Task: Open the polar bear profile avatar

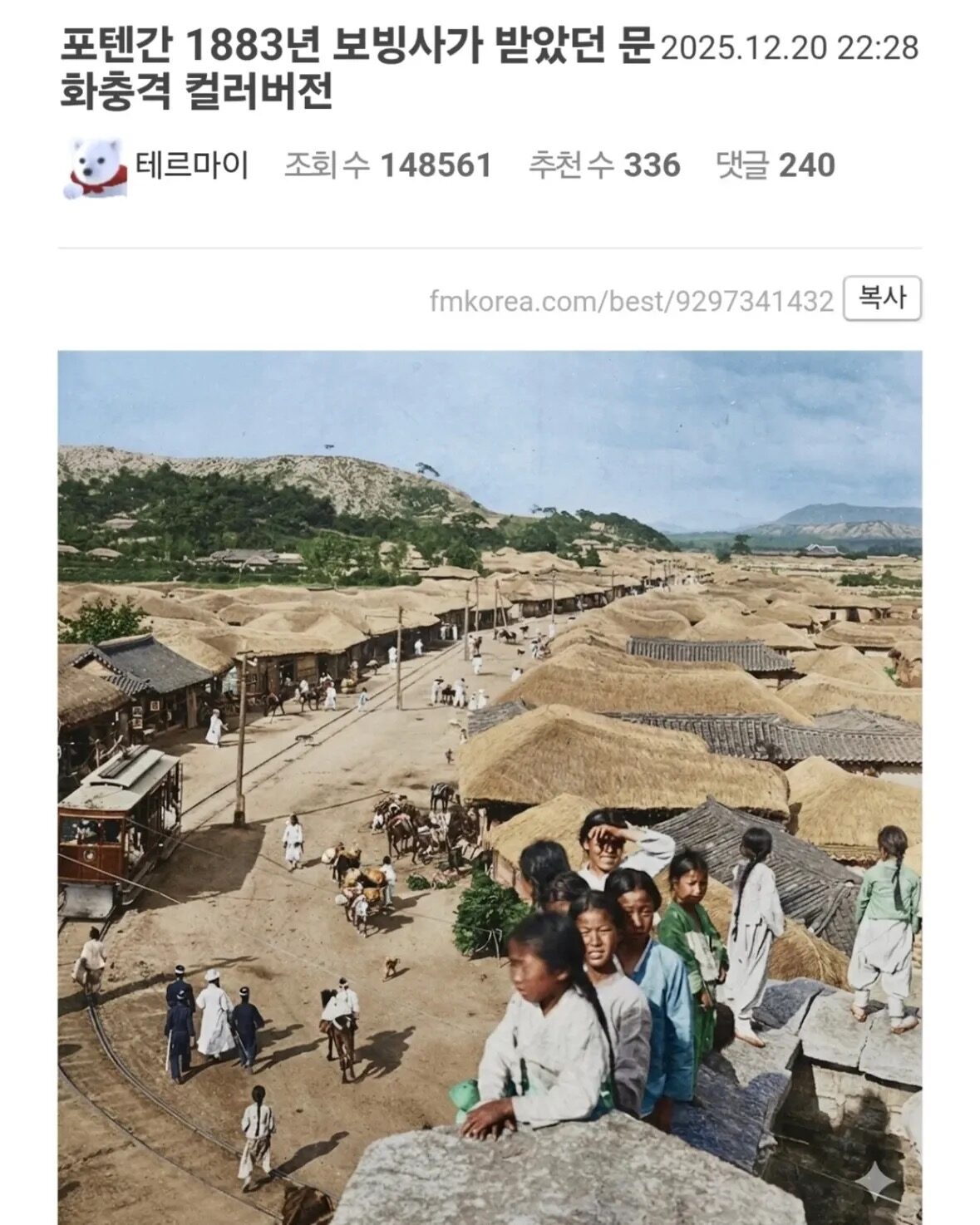Action: [x=95, y=167]
